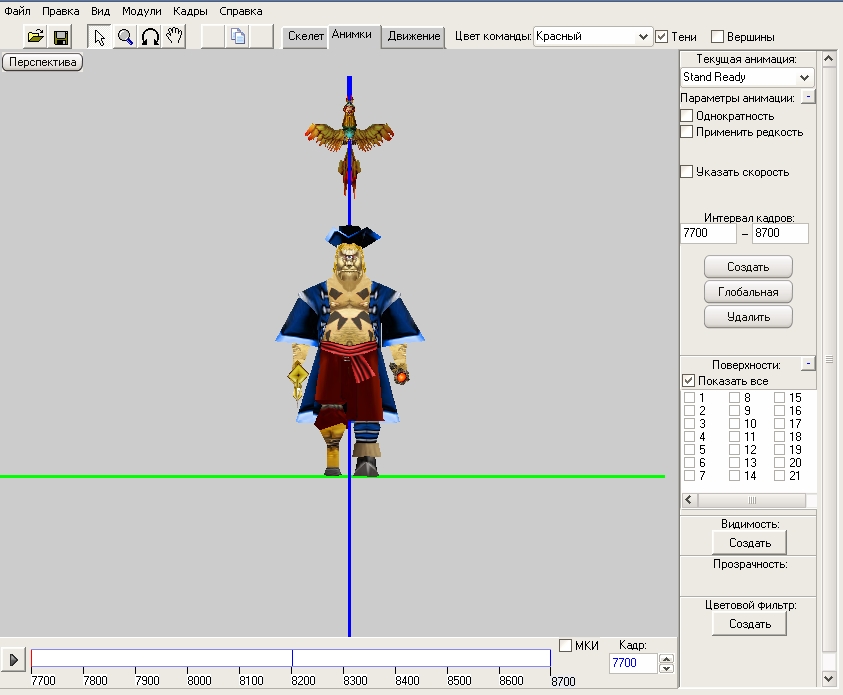The width and height of the screenshot is (843, 695).
Task: Toggle the Тени checkbox
Action: (x=662, y=37)
